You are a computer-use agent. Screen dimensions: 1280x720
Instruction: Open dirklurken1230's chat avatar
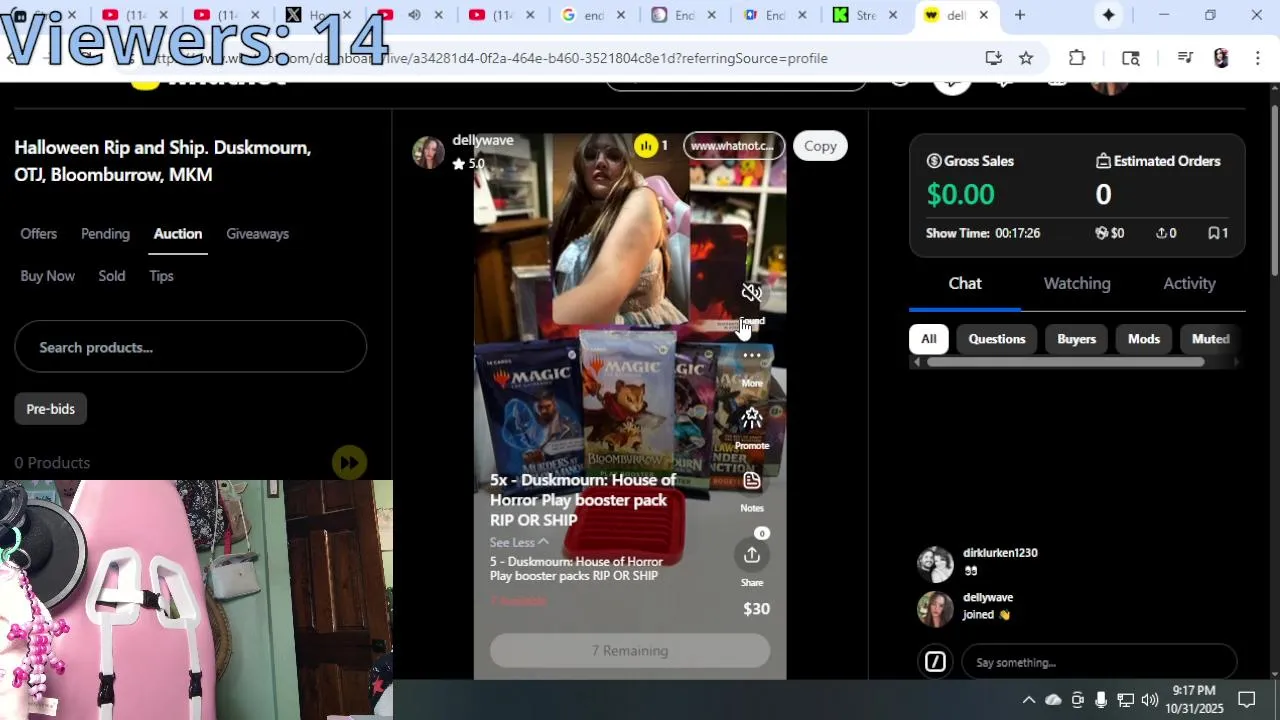[x=935, y=564]
